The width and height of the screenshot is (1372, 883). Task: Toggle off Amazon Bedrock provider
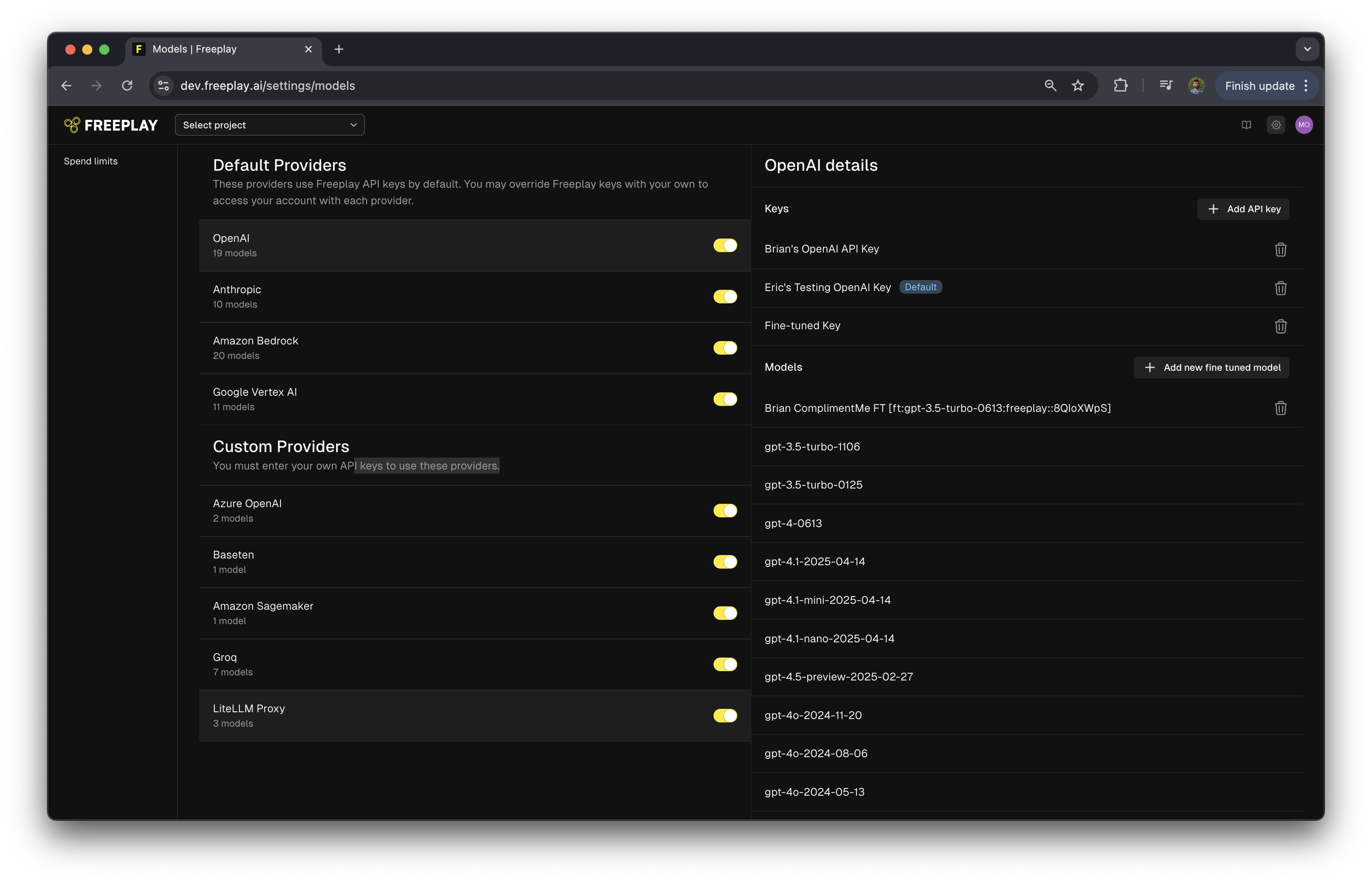[725, 348]
